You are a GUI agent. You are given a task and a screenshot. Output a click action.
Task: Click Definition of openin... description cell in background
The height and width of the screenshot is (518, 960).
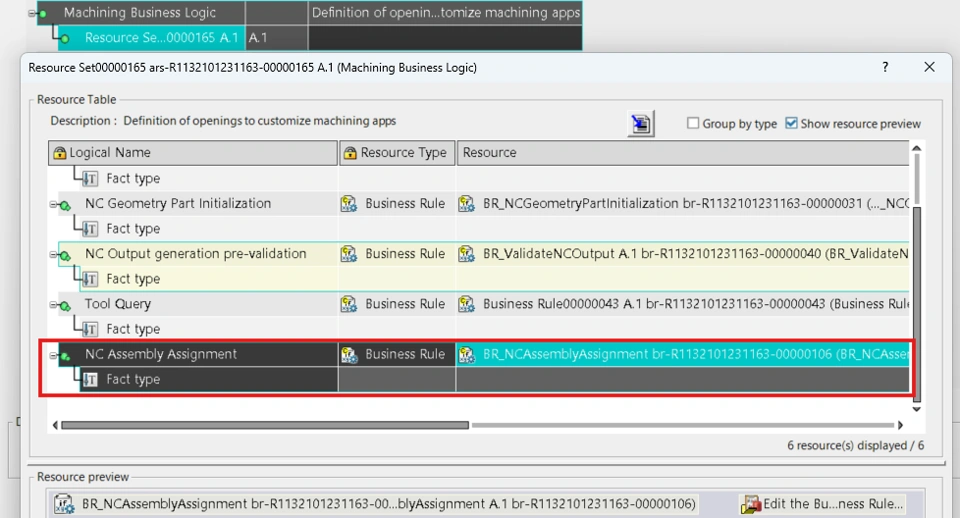point(445,13)
